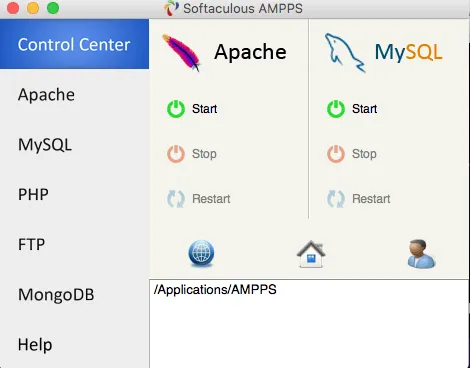Open the MySQL sidebar section

[74, 144]
